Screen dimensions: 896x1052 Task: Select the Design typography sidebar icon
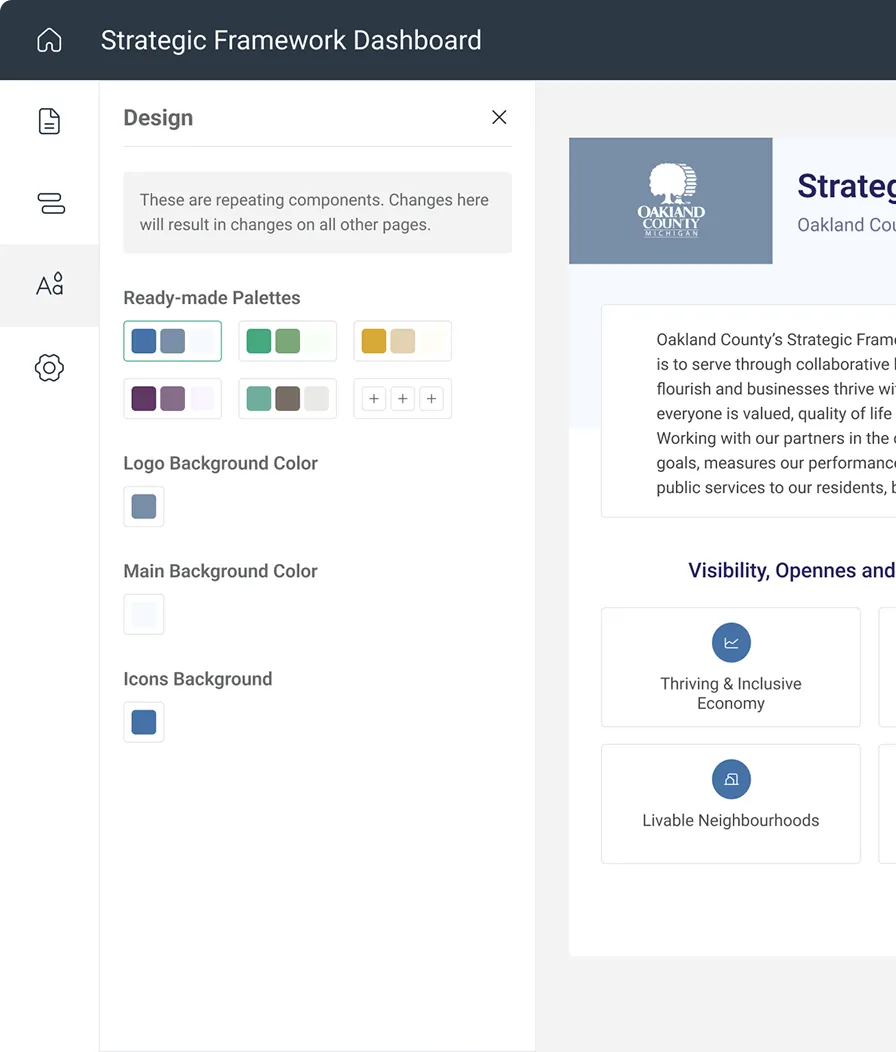click(x=50, y=285)
